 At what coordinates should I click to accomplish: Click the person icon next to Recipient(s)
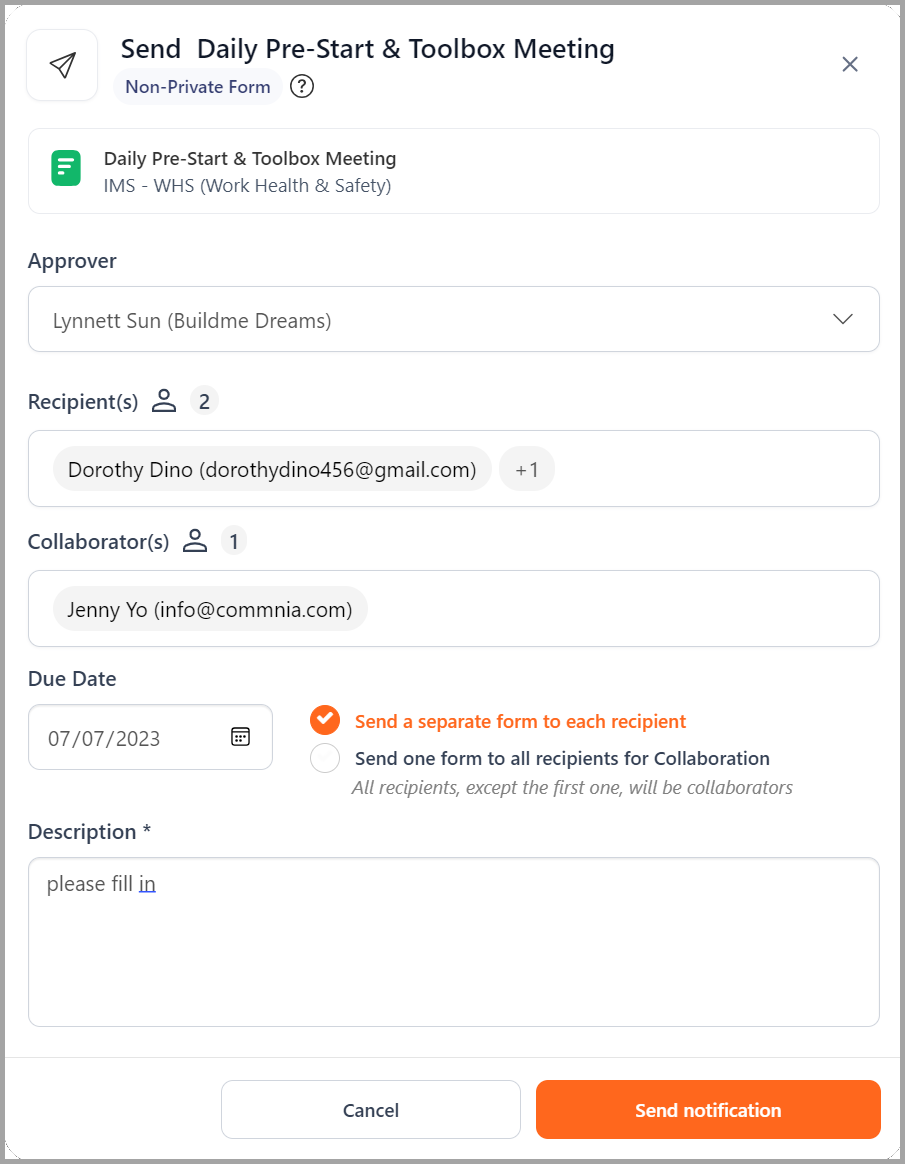pos(164,401)
